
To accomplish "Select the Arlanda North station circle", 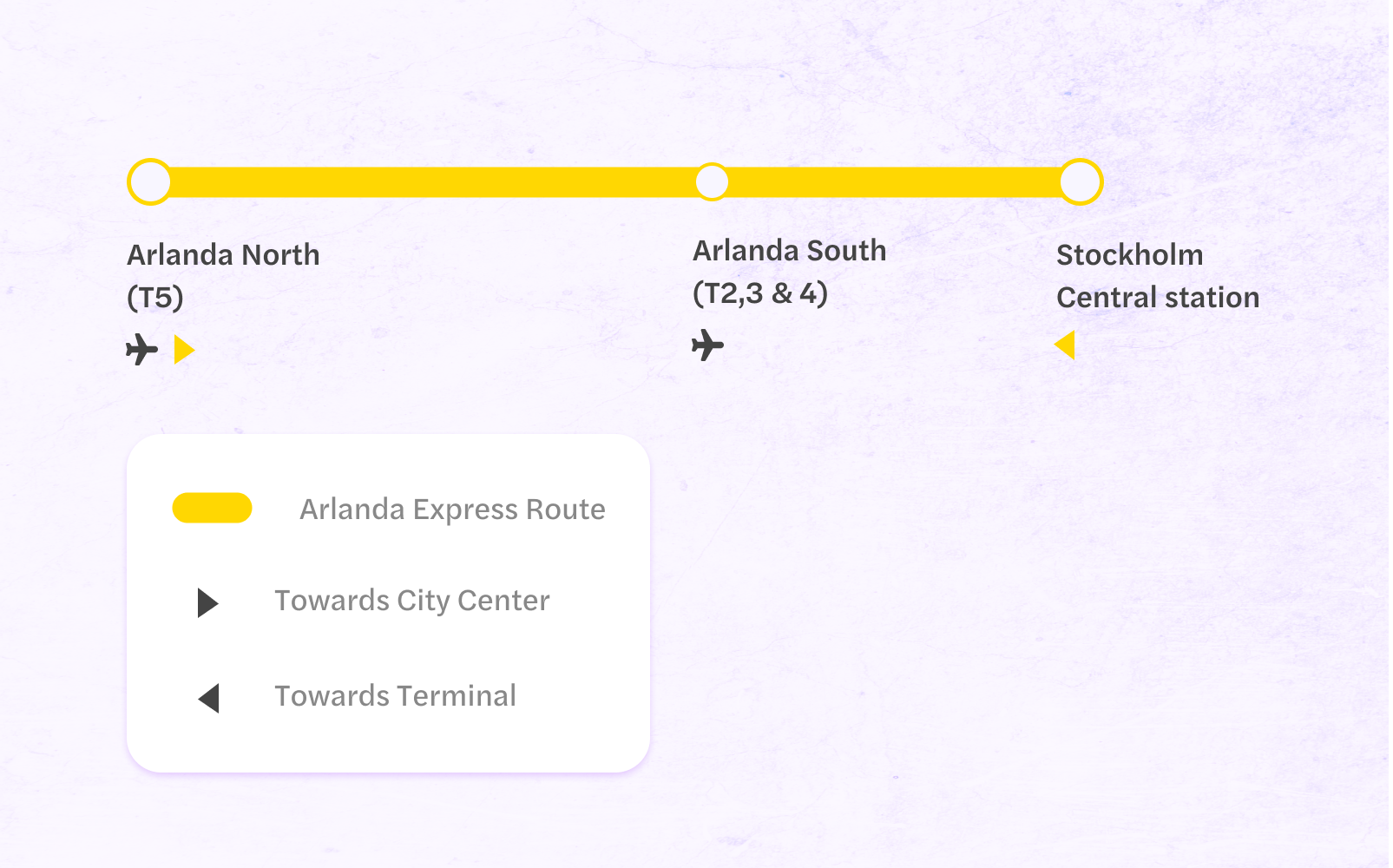I will [x=150, y=182].
